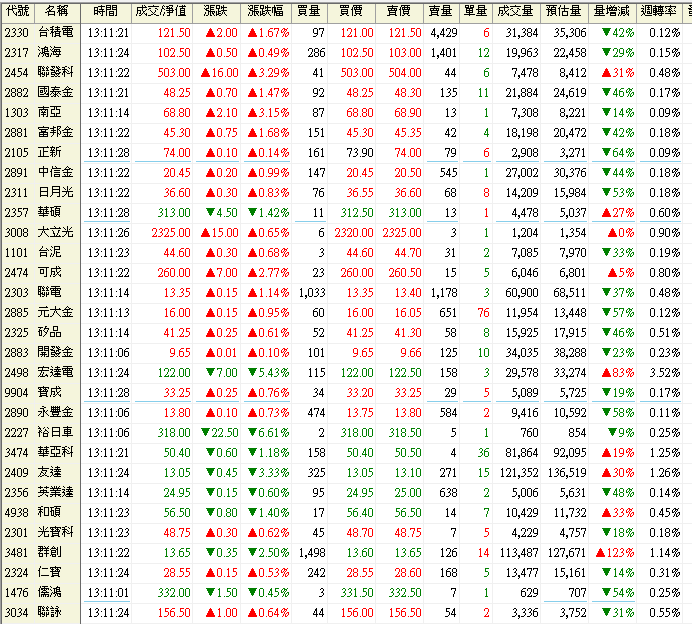This screenshot has width=692, height=624.
Task: Sort by the 名稱 column header
Action: coord(57,11)
